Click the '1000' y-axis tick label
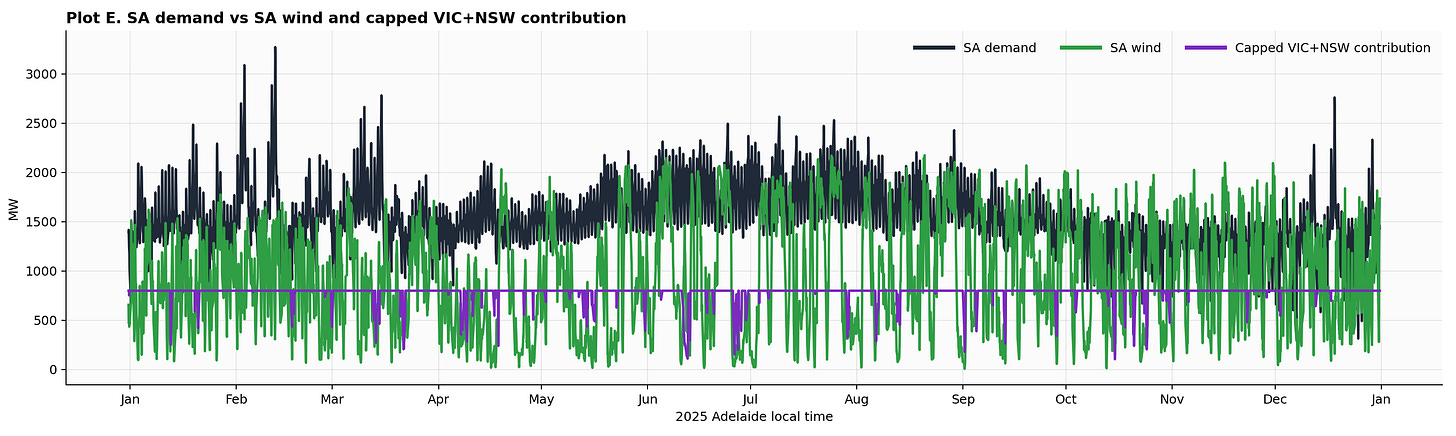Image resolution: width=1456 pixels, height=436 pixels. pyautogui.click(x=42, y=271)
